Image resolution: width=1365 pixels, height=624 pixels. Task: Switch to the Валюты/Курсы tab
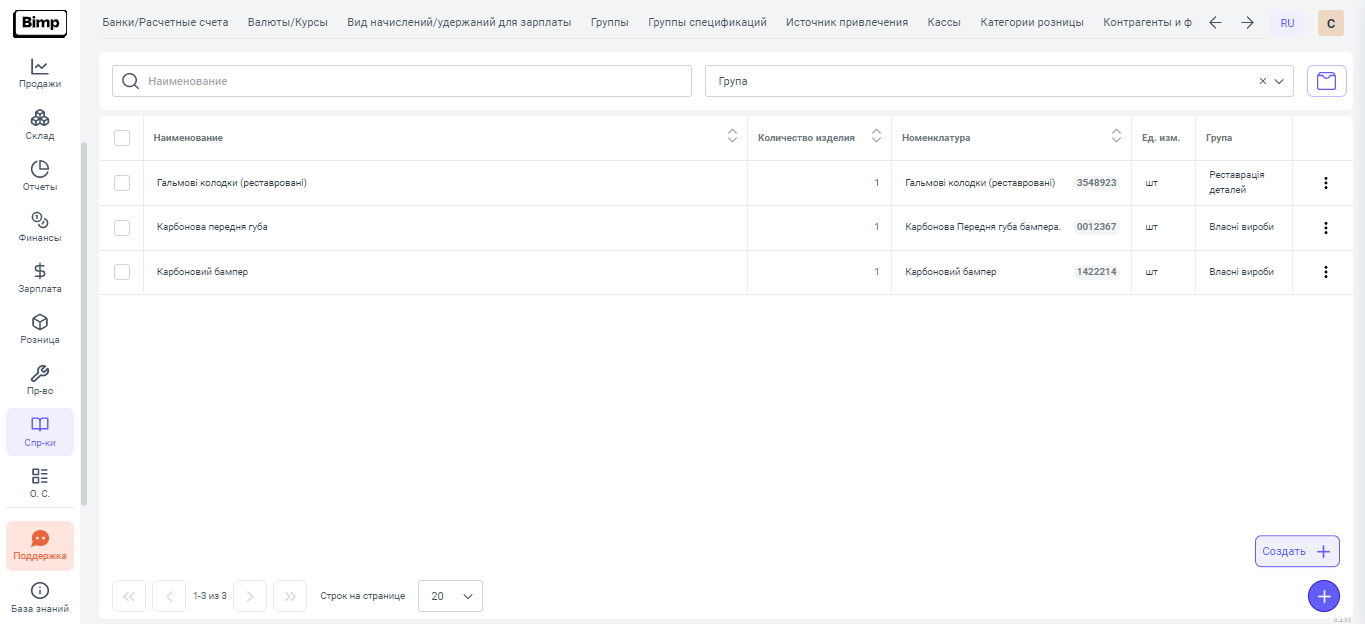288,22
